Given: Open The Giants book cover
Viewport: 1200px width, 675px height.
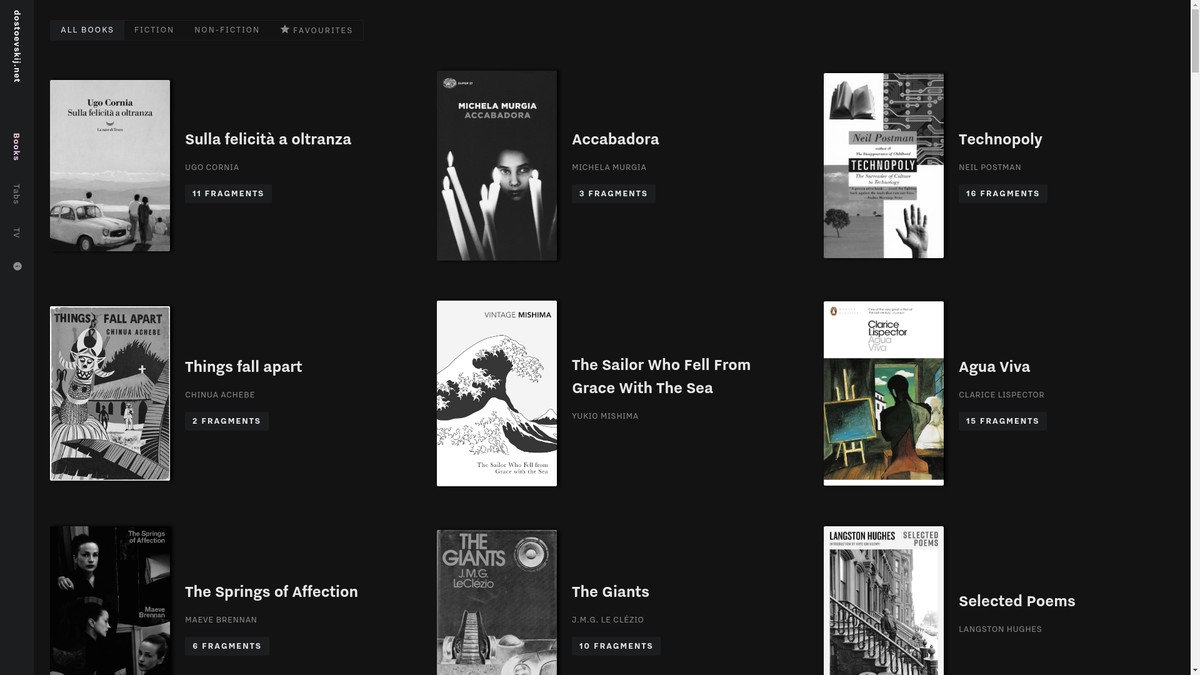Looking at the screenshot, I should [x=497, y=602].
